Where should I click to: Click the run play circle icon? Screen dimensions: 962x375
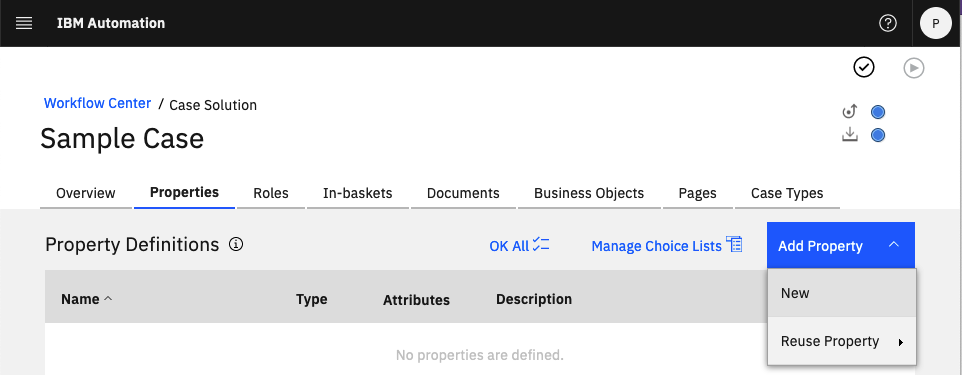pos(914,68)
